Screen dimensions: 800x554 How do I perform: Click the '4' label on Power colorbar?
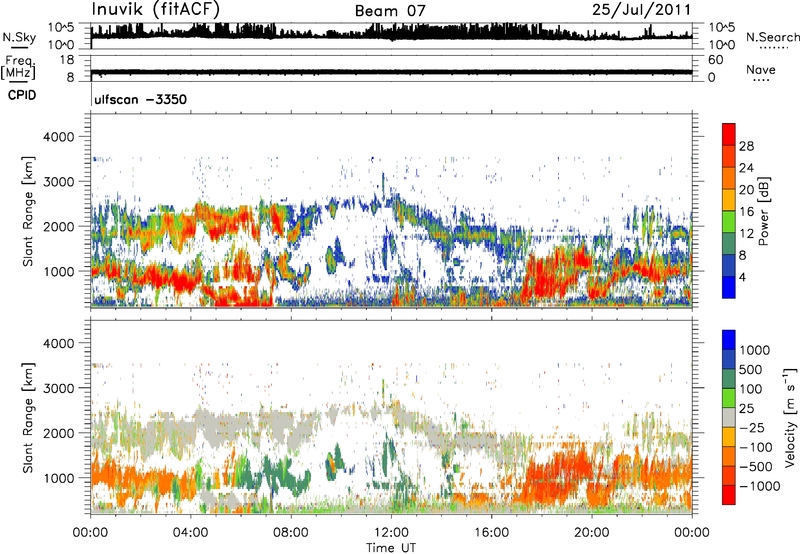[x=743, y=278]
